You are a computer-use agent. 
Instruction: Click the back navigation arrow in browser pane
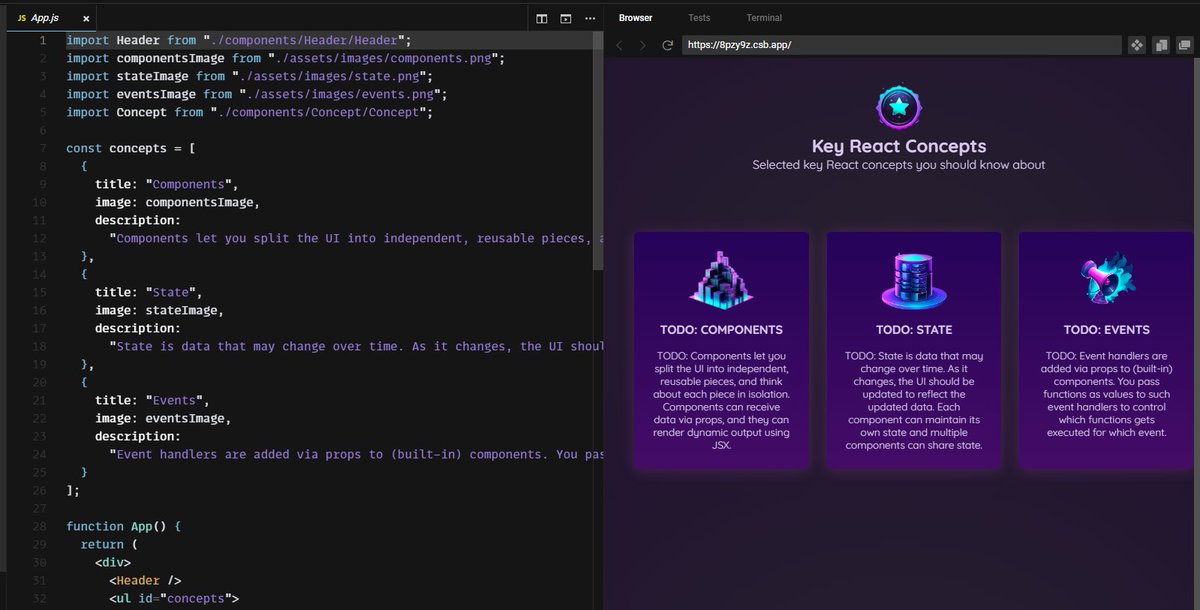[618, 44]
